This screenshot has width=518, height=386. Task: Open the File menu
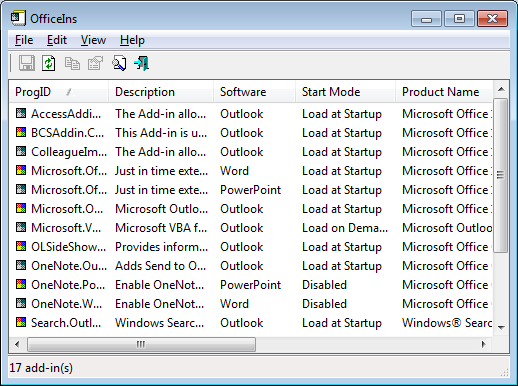pyautogui.click(x=24, y=40)
